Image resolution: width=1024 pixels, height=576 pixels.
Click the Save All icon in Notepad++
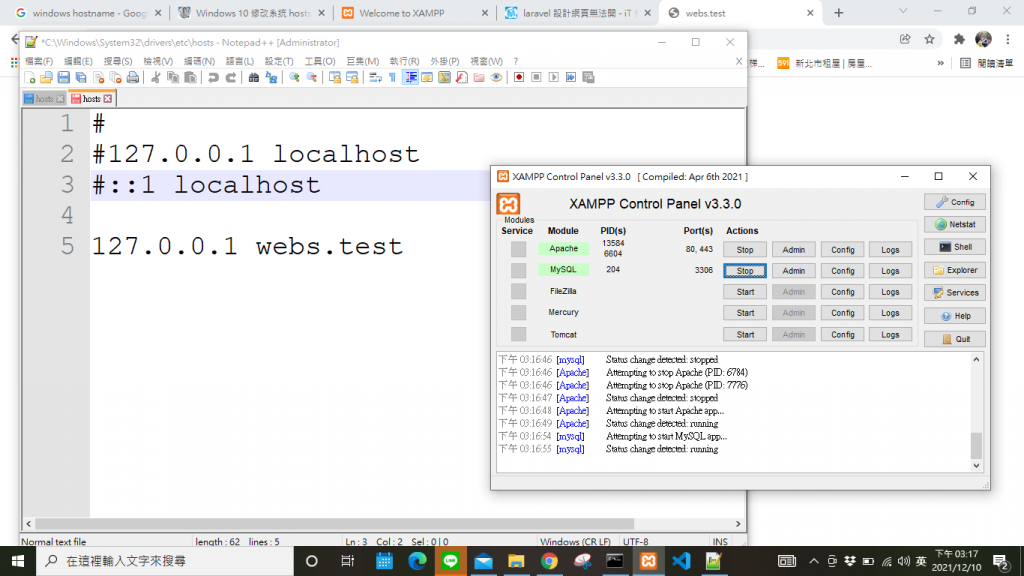tap(81, 78)
